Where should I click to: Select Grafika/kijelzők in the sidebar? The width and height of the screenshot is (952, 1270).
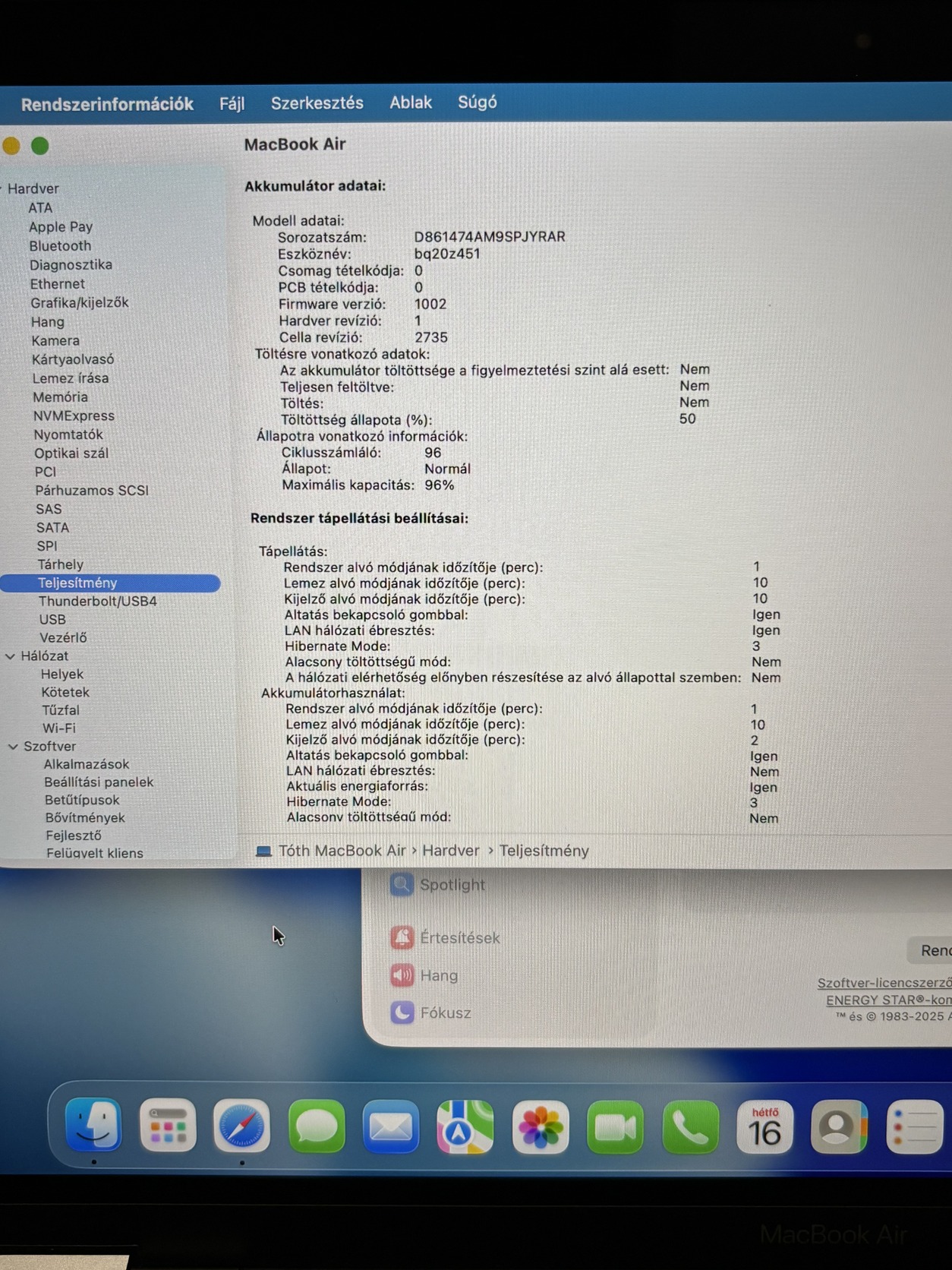coord(79,302)
